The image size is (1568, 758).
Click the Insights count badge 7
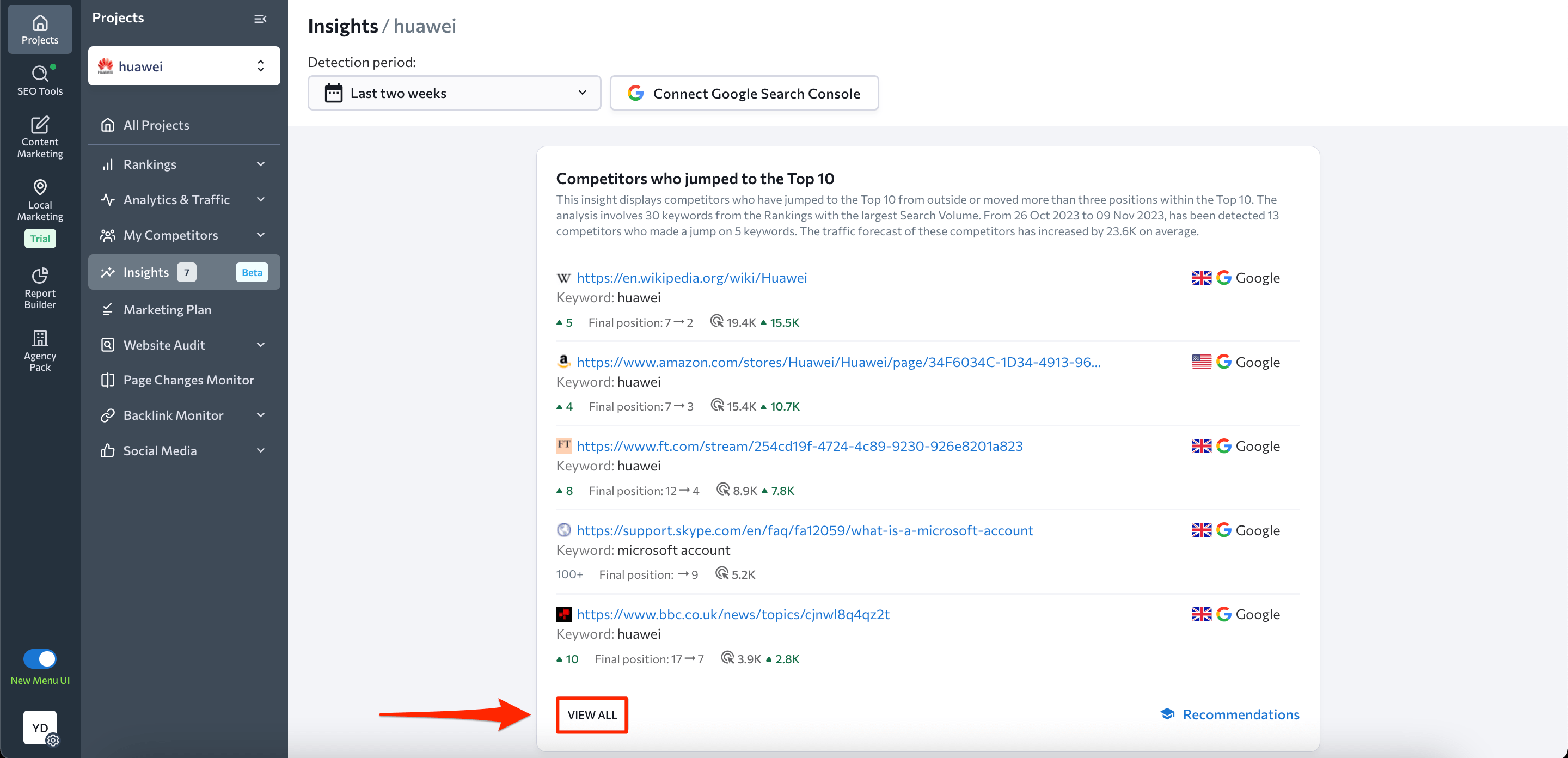187,272
